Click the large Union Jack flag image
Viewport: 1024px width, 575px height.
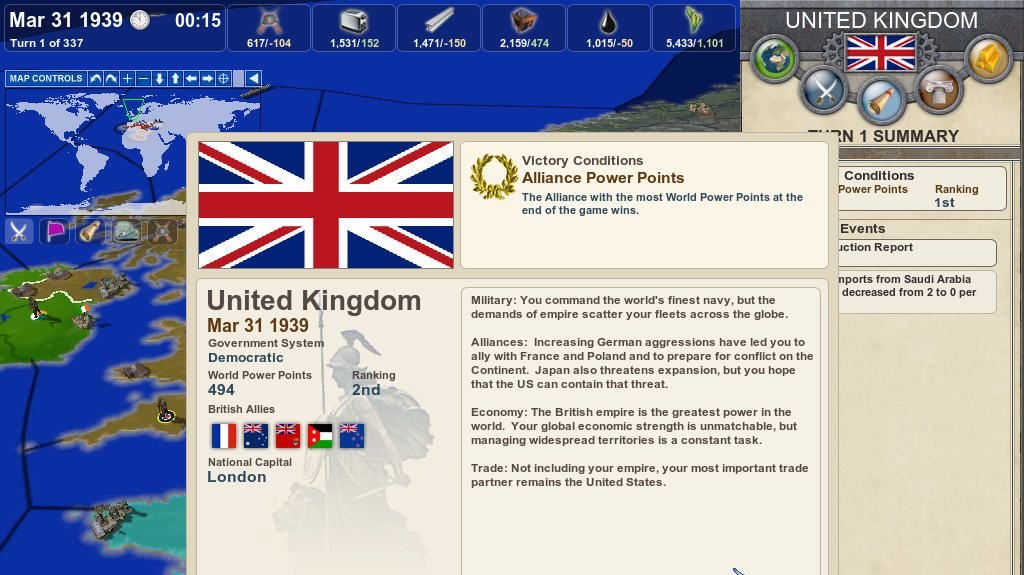pos(325,205)
